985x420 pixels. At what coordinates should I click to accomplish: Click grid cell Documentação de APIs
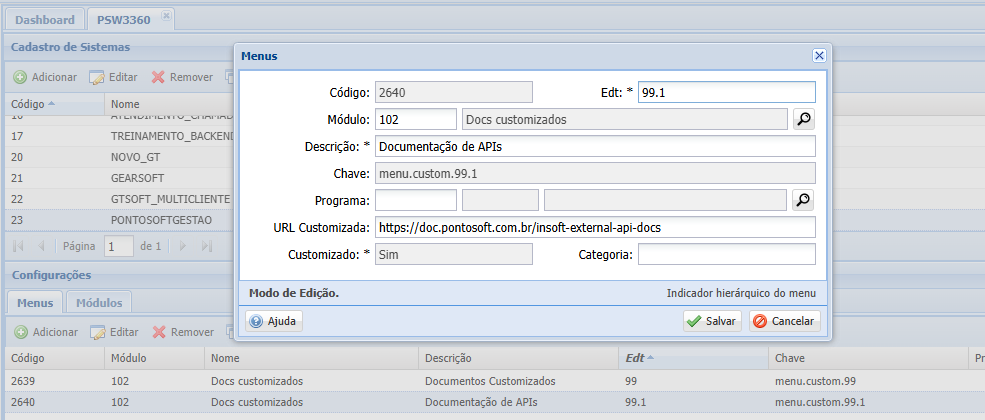coord(481,402)
